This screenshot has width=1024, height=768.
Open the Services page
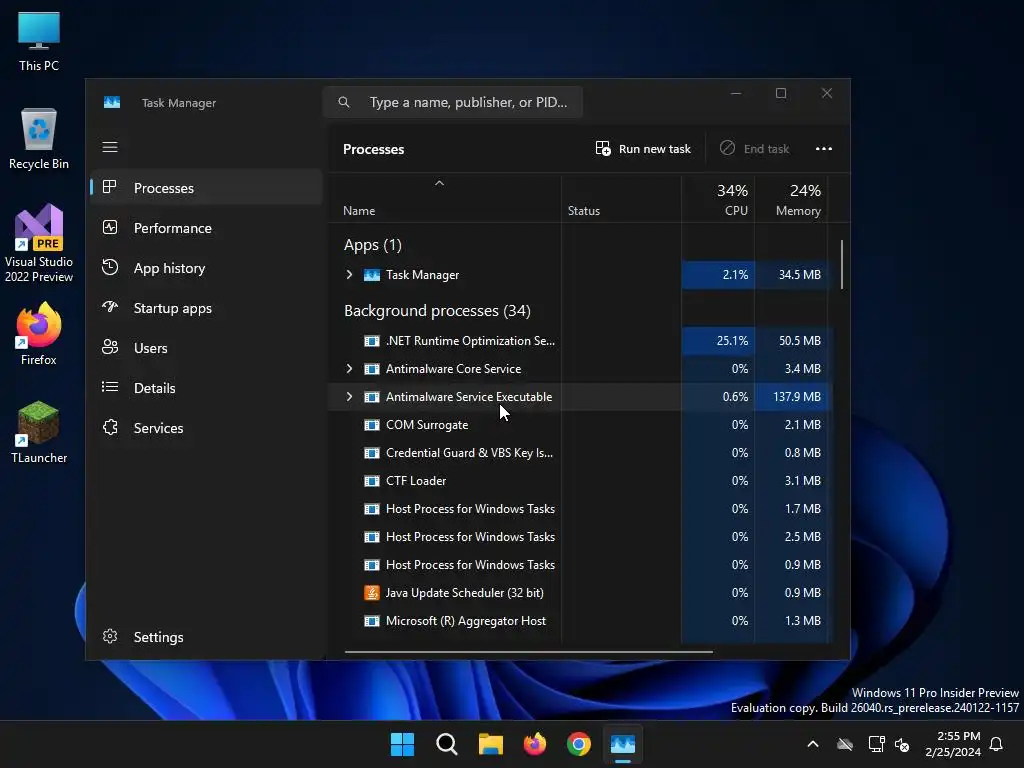[x=206, y=428]
